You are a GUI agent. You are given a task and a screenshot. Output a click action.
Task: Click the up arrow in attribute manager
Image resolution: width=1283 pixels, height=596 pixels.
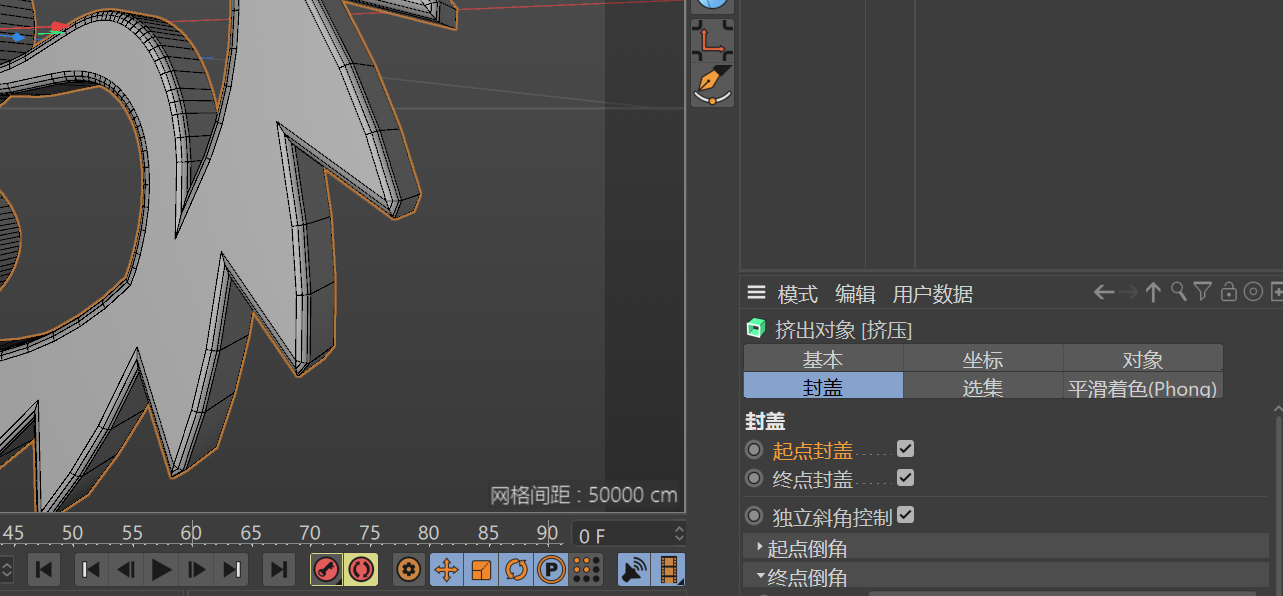[1153, 292]
